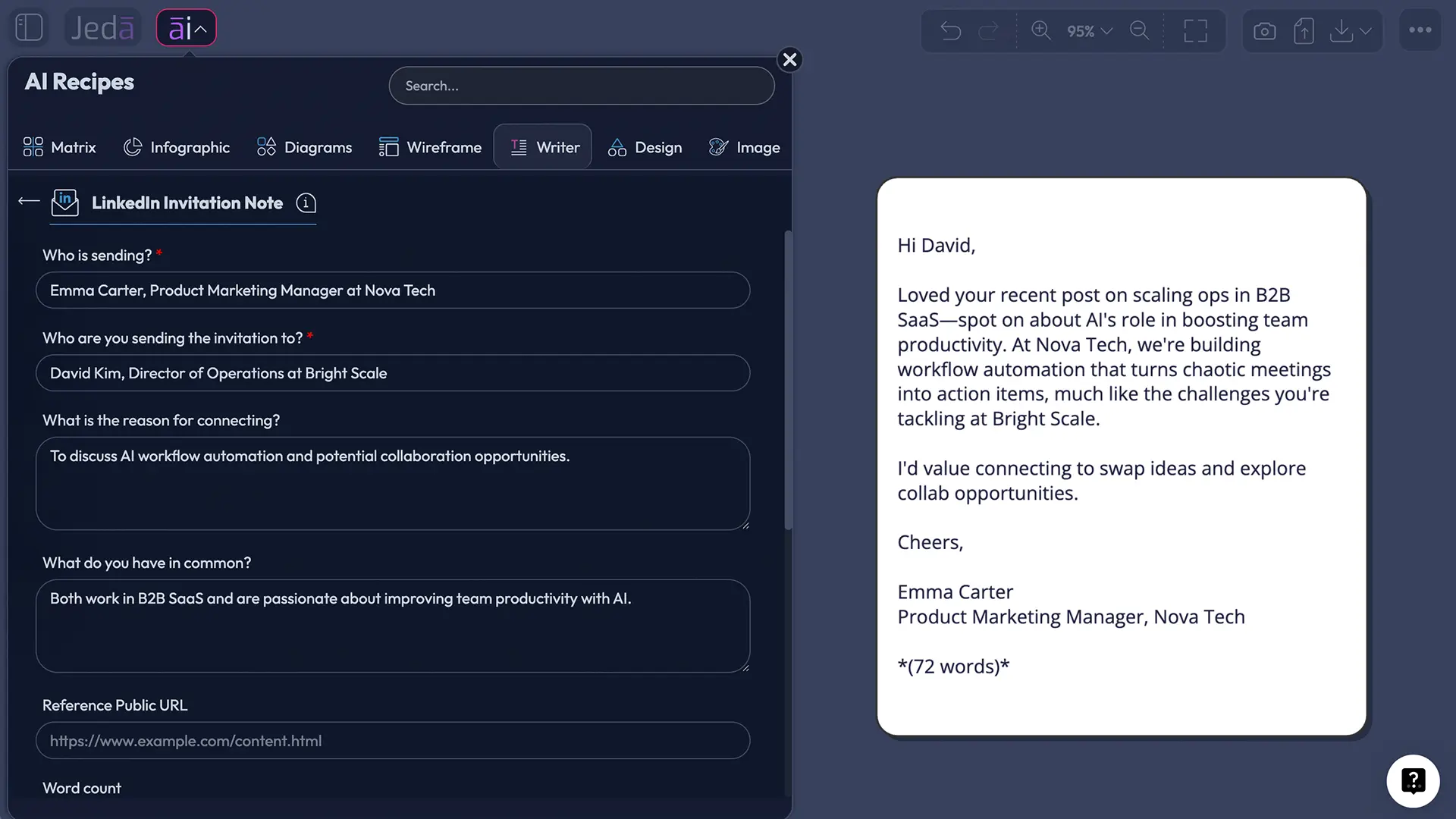1456x819 pixels.
Task: Click the Matrix grid icon
Action: (33, 147)
